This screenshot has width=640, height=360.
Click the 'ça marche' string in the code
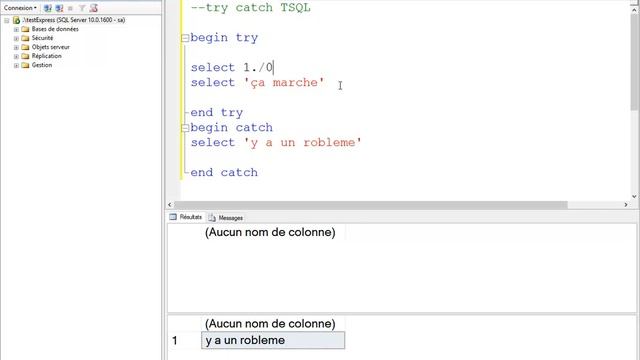pyautogui.click(x=284, y=82)
